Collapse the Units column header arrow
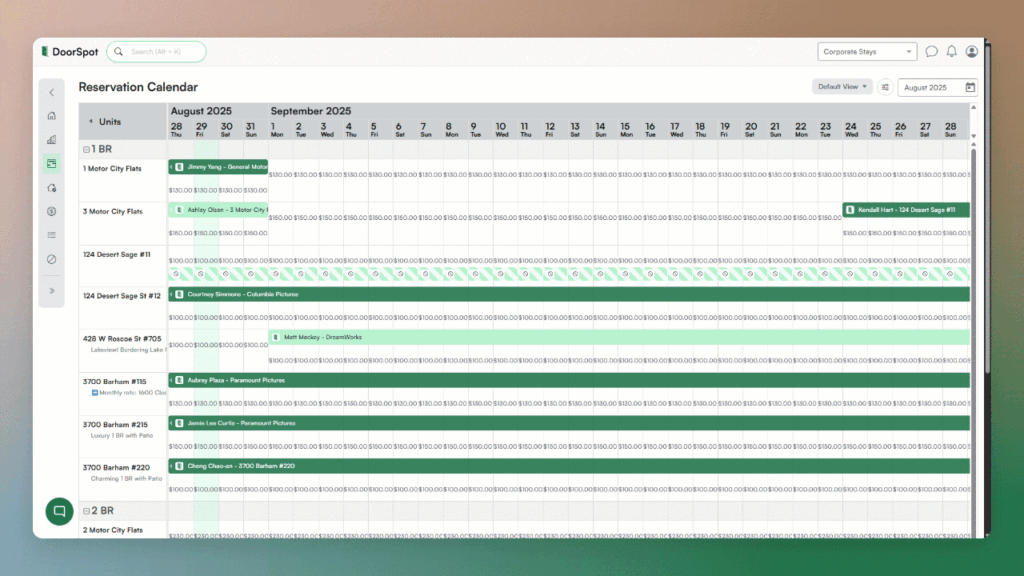Viewport: 1024px width, 576px height. click(x=91, y=122)
